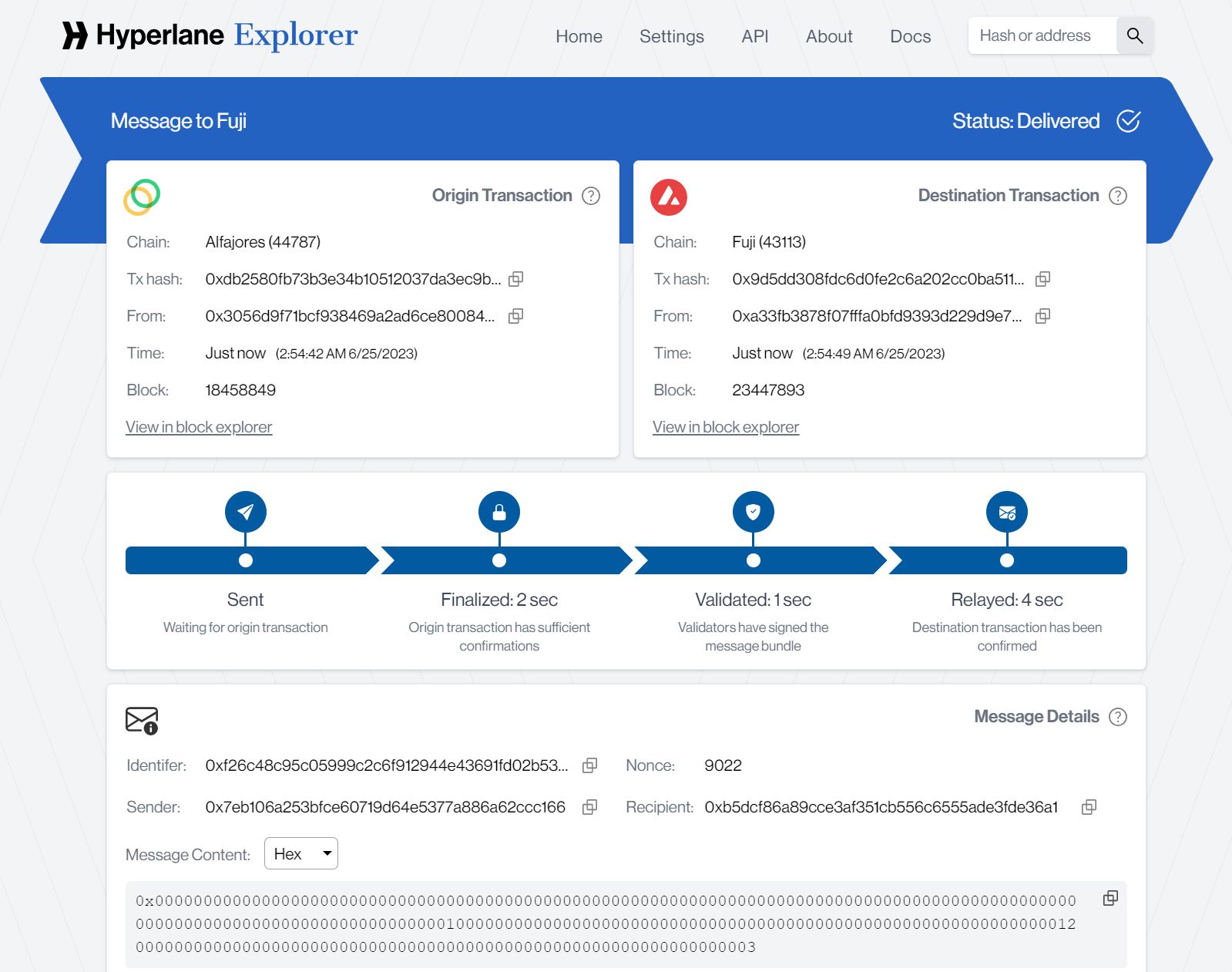The height and width of the screenshot is (972, 1232).
Task: Focus the Hash or address search field
Action: 1042,35
